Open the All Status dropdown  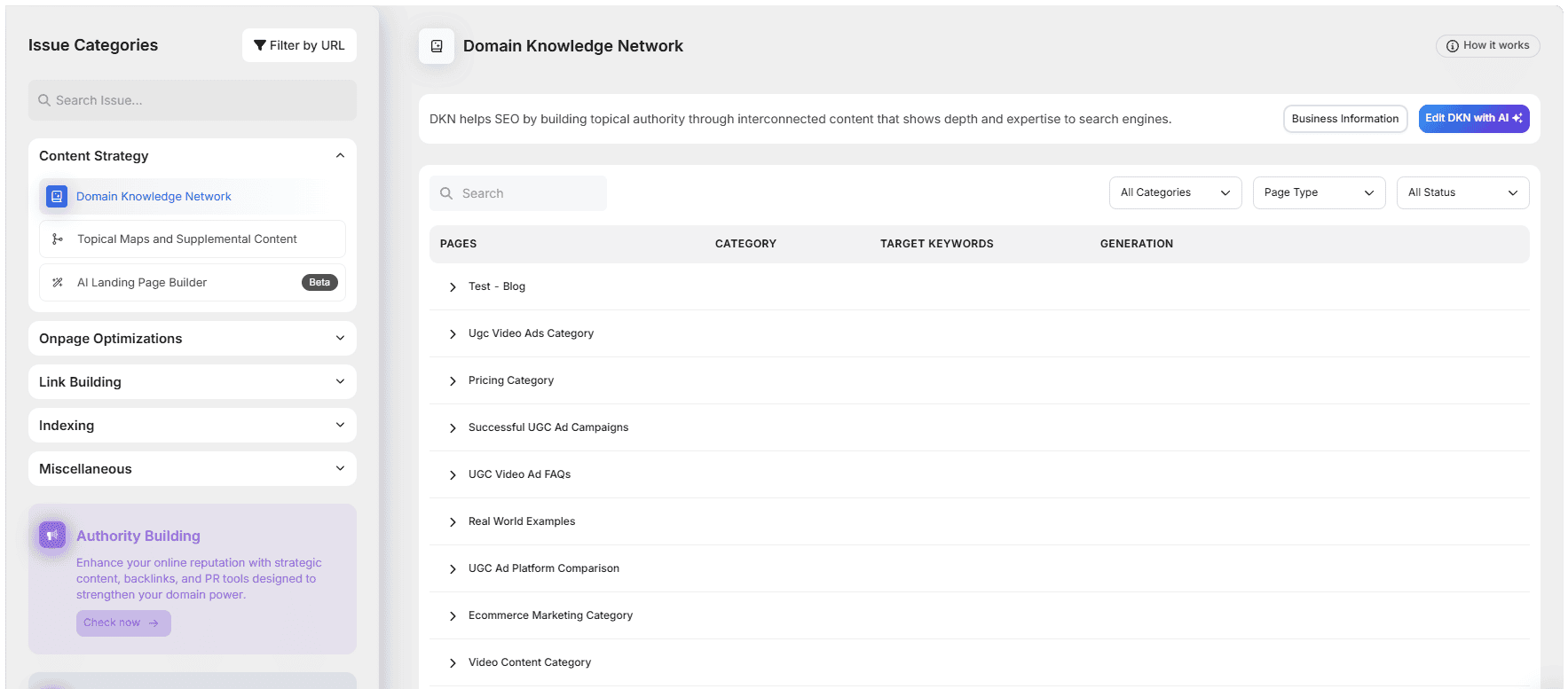(1462, 192)
